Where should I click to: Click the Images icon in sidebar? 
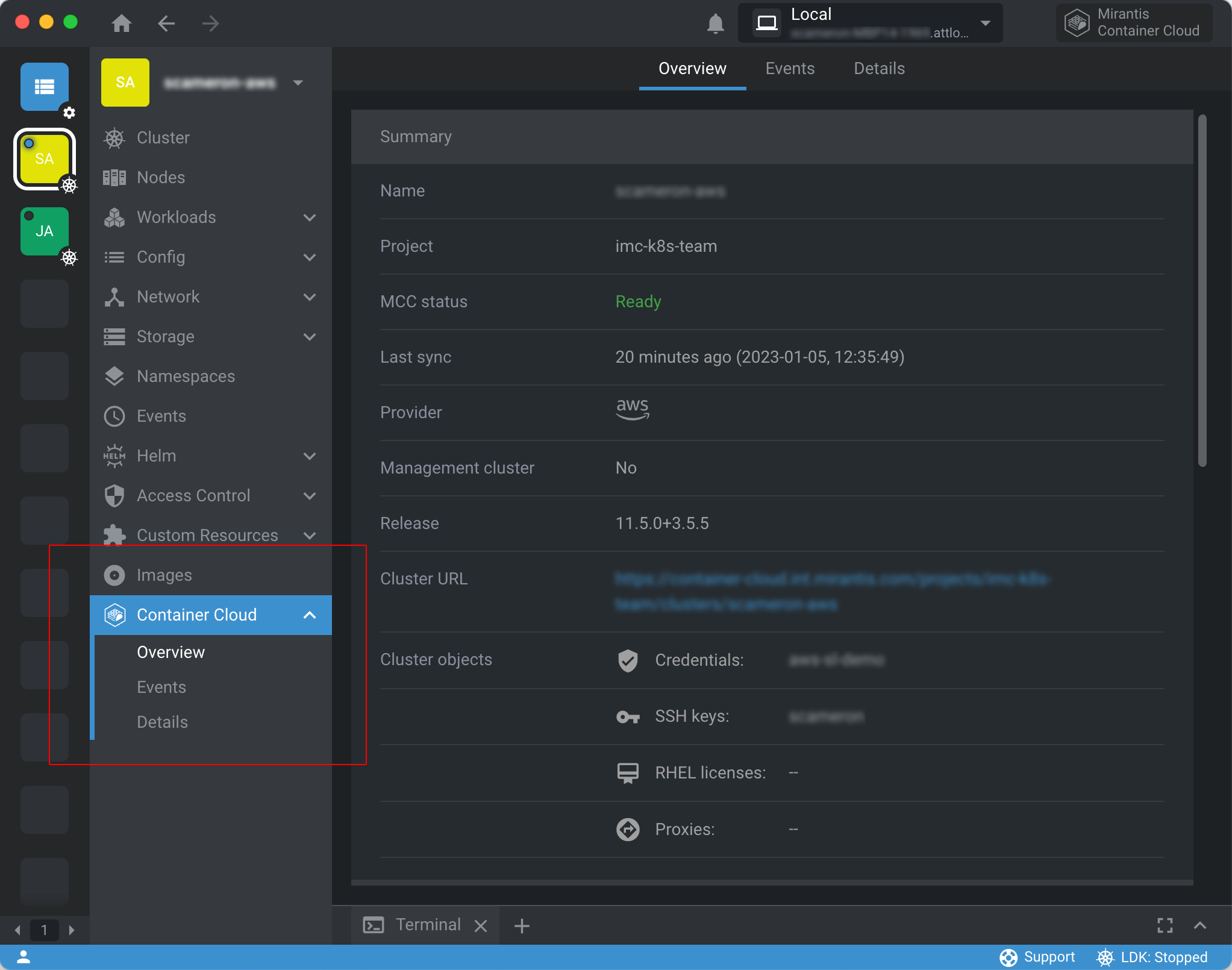tap(114, 575)
